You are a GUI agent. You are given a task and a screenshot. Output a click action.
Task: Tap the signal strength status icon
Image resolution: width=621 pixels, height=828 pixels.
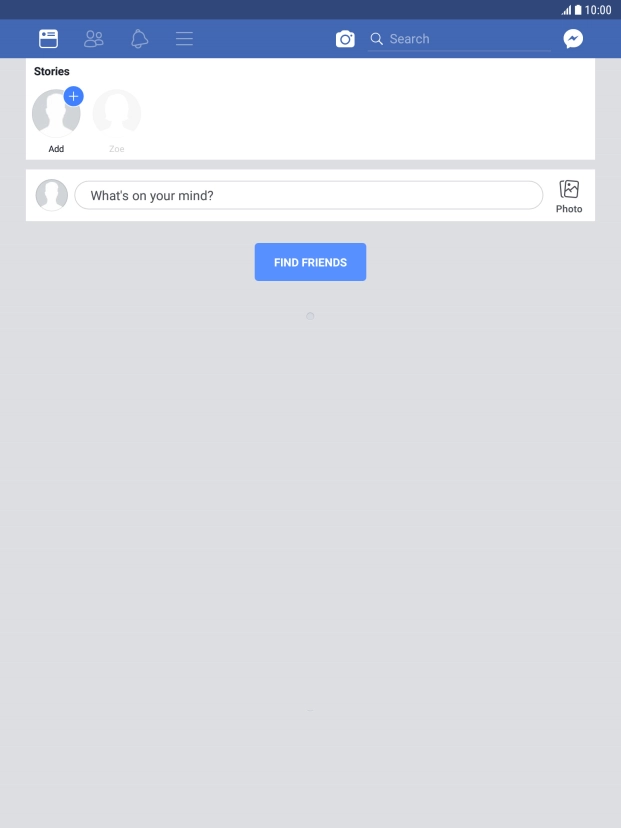(566, 10)
